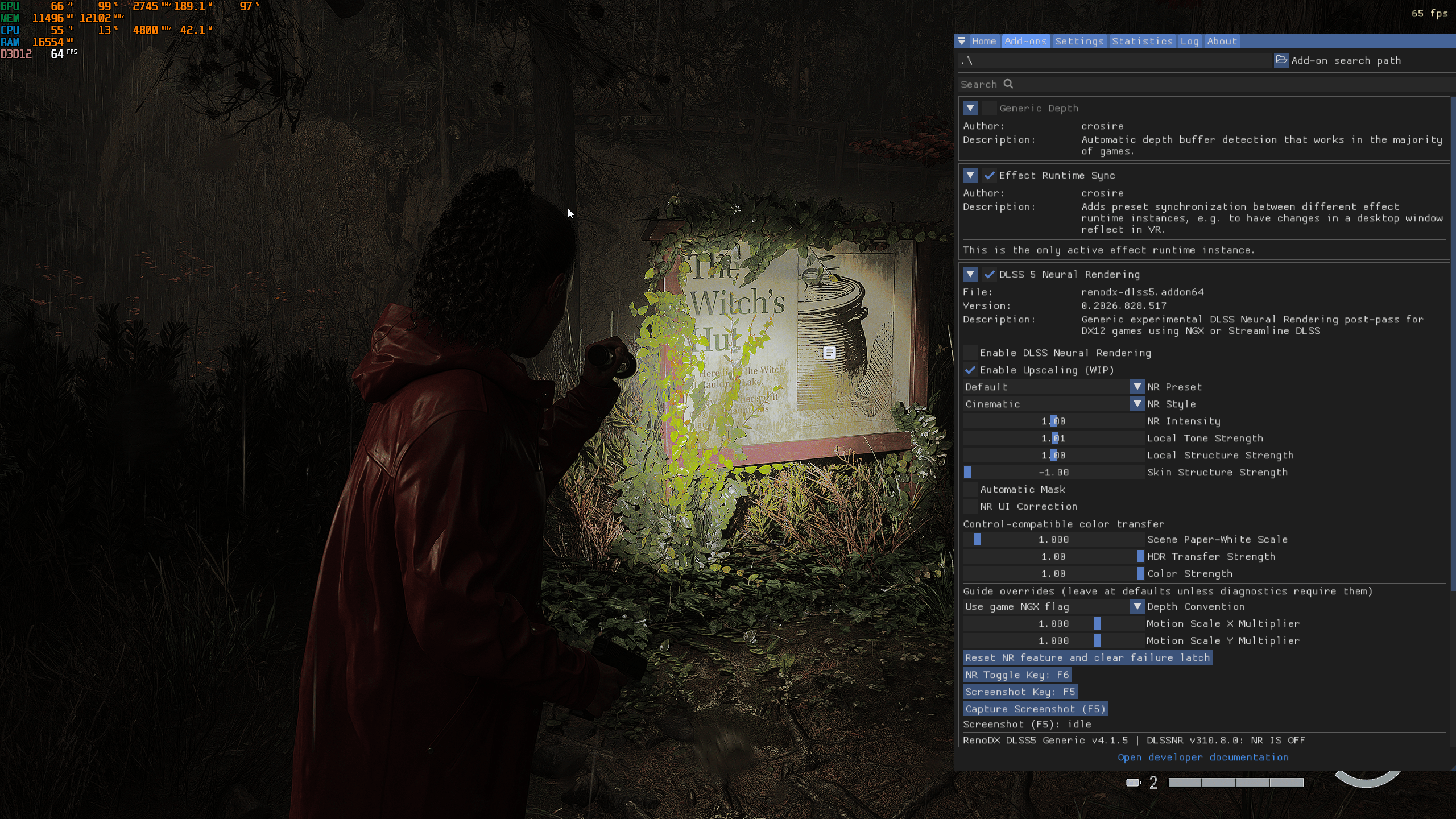Collapse the ReShade overlay window triangle
This screenshot has width=1456, height=819.
click(962, 41)
